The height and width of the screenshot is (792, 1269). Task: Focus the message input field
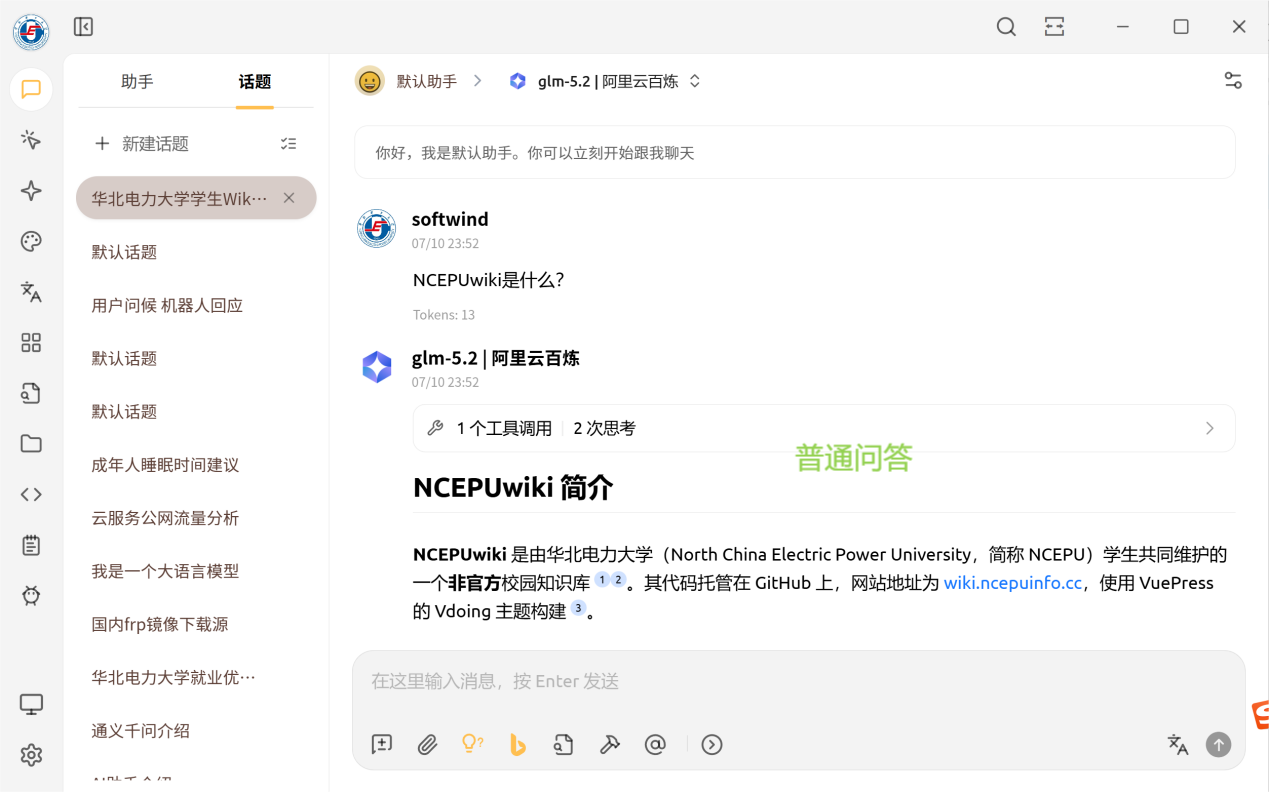(x=798, y=682)
